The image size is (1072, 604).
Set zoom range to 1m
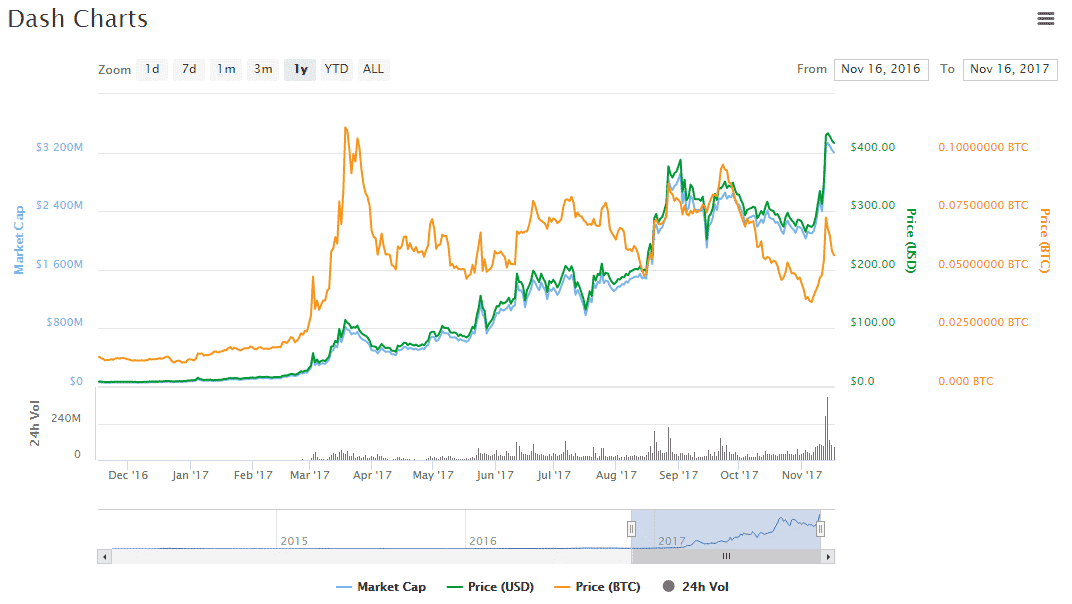coord(226,69)
